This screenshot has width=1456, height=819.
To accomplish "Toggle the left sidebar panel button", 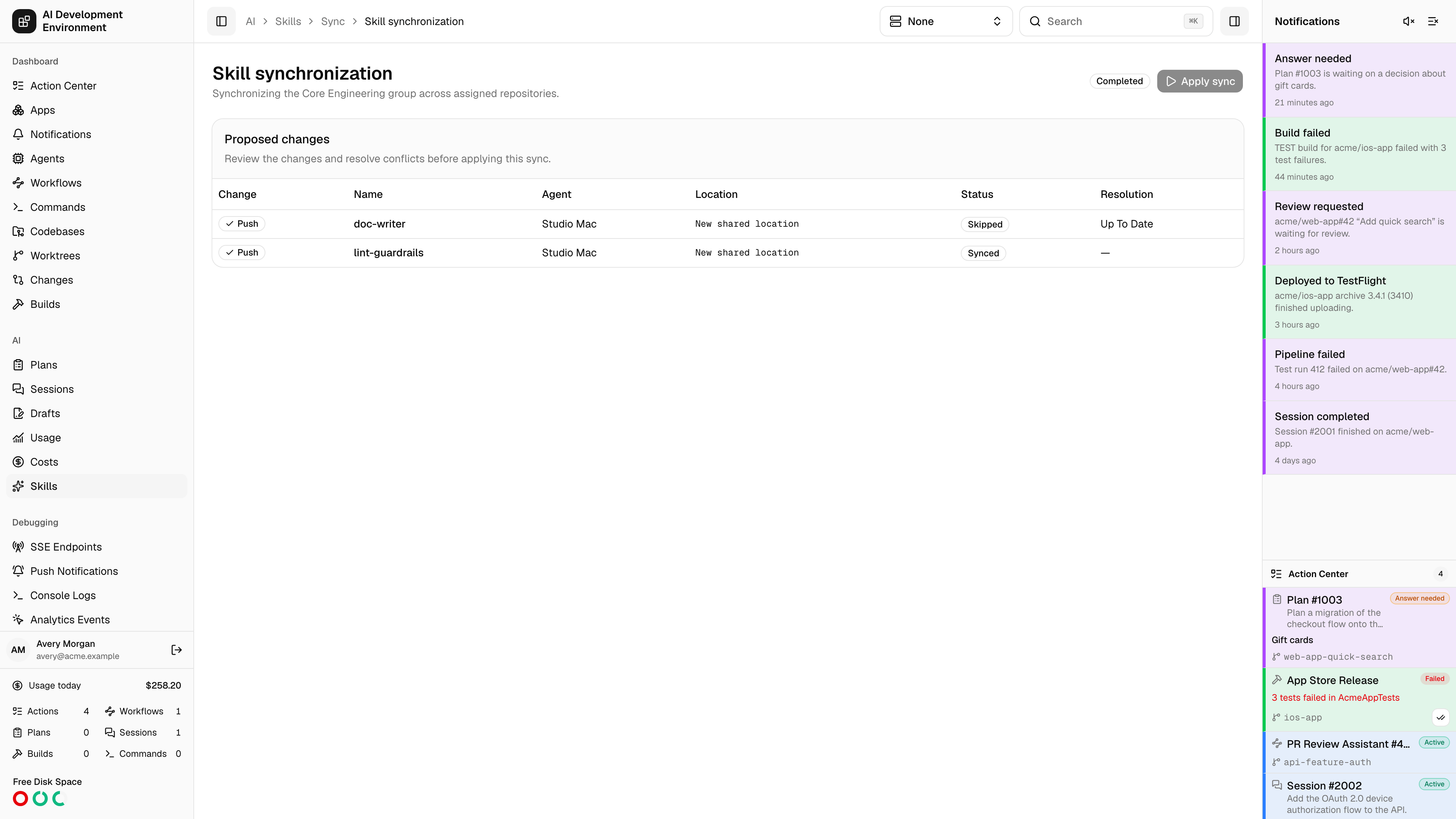I will 221,22.
